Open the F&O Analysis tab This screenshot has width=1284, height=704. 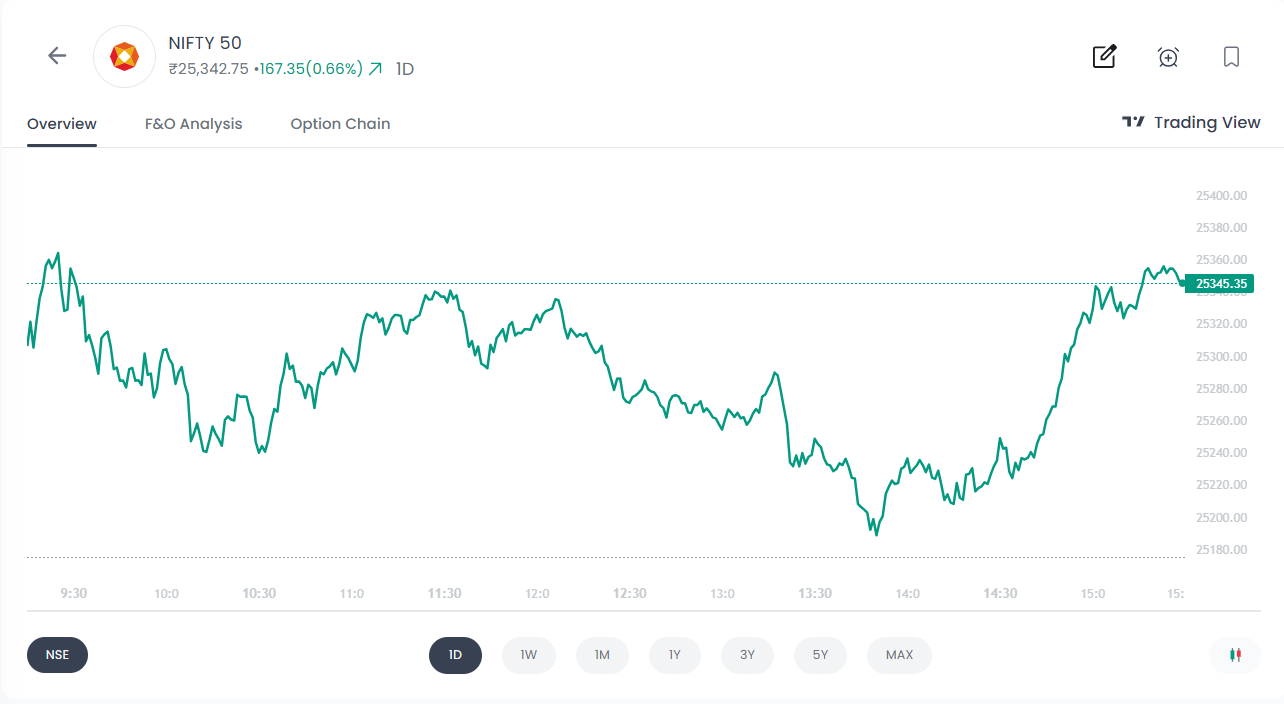point(193,124)
